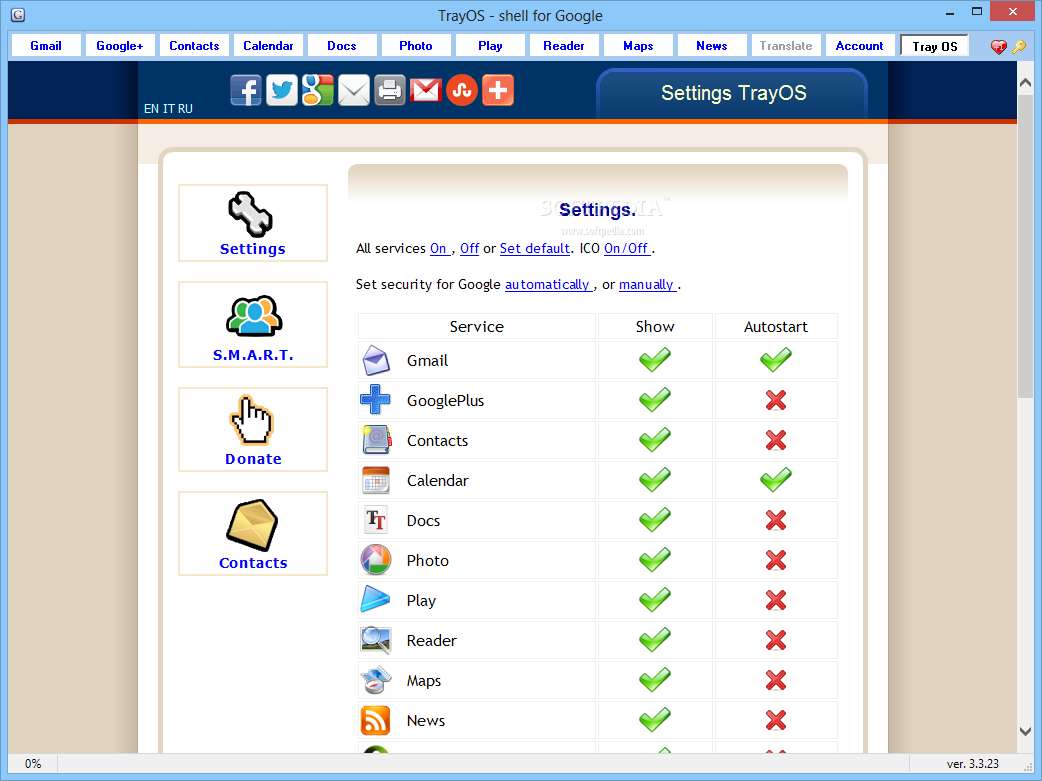
Task: Toggle Autostart checkmark for Gmail
Action: pyautogui.click(x=776, y=360)
